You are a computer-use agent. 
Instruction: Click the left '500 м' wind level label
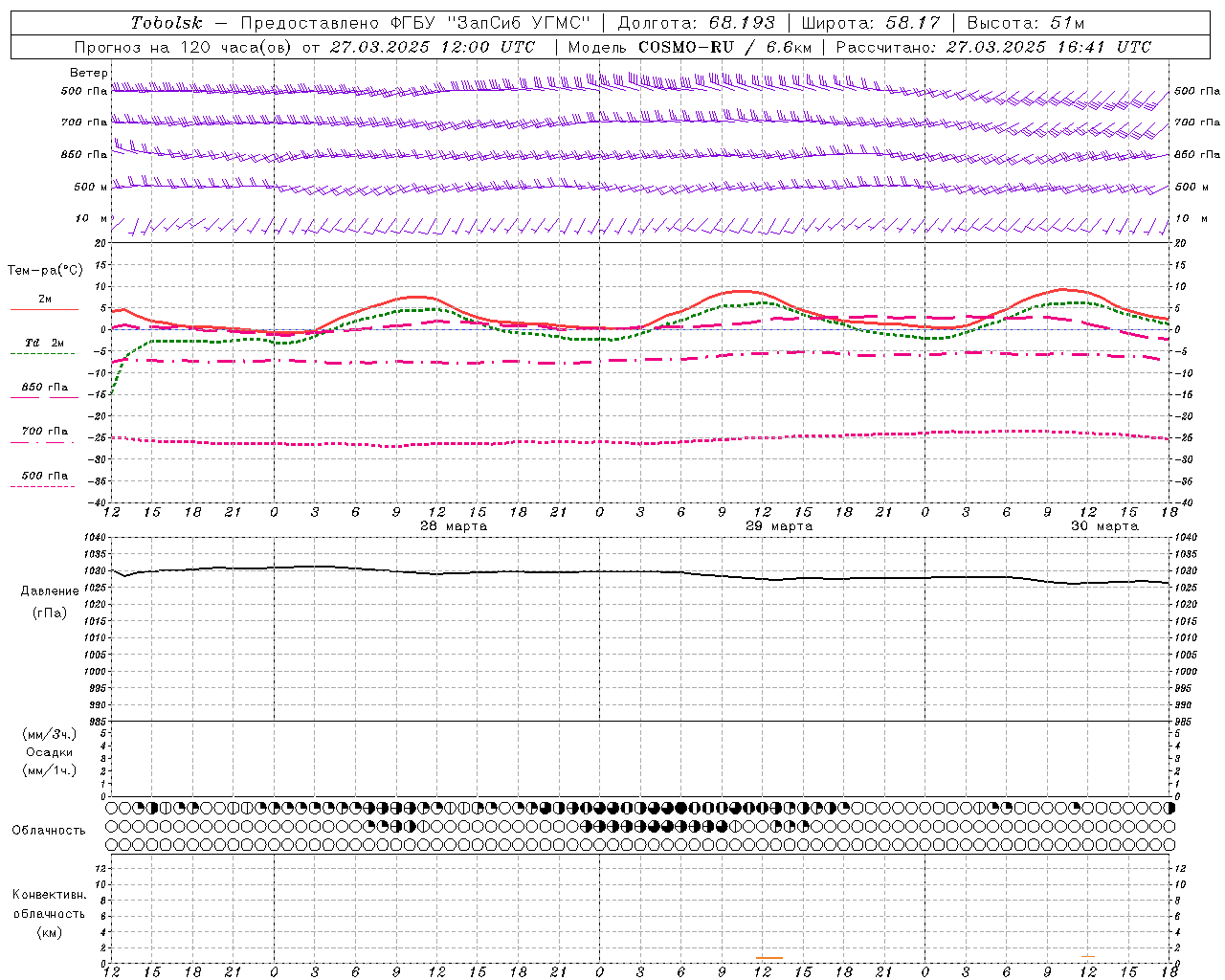(91, 187)
